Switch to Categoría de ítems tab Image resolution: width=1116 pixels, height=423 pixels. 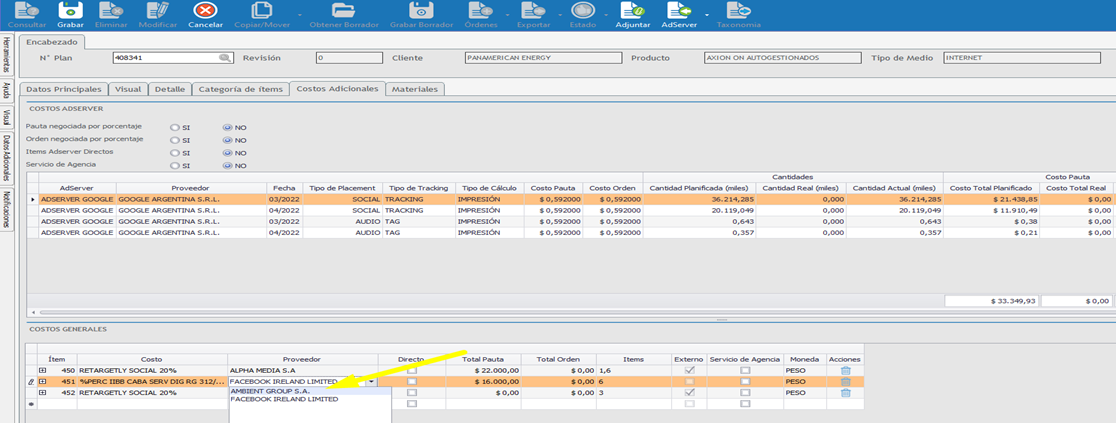tap(241, 89)
